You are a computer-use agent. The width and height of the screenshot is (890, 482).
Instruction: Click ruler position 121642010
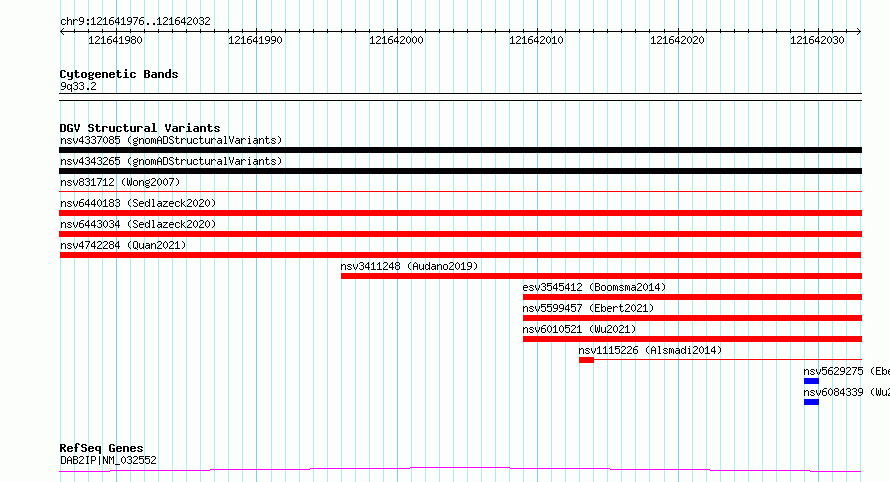536,40
